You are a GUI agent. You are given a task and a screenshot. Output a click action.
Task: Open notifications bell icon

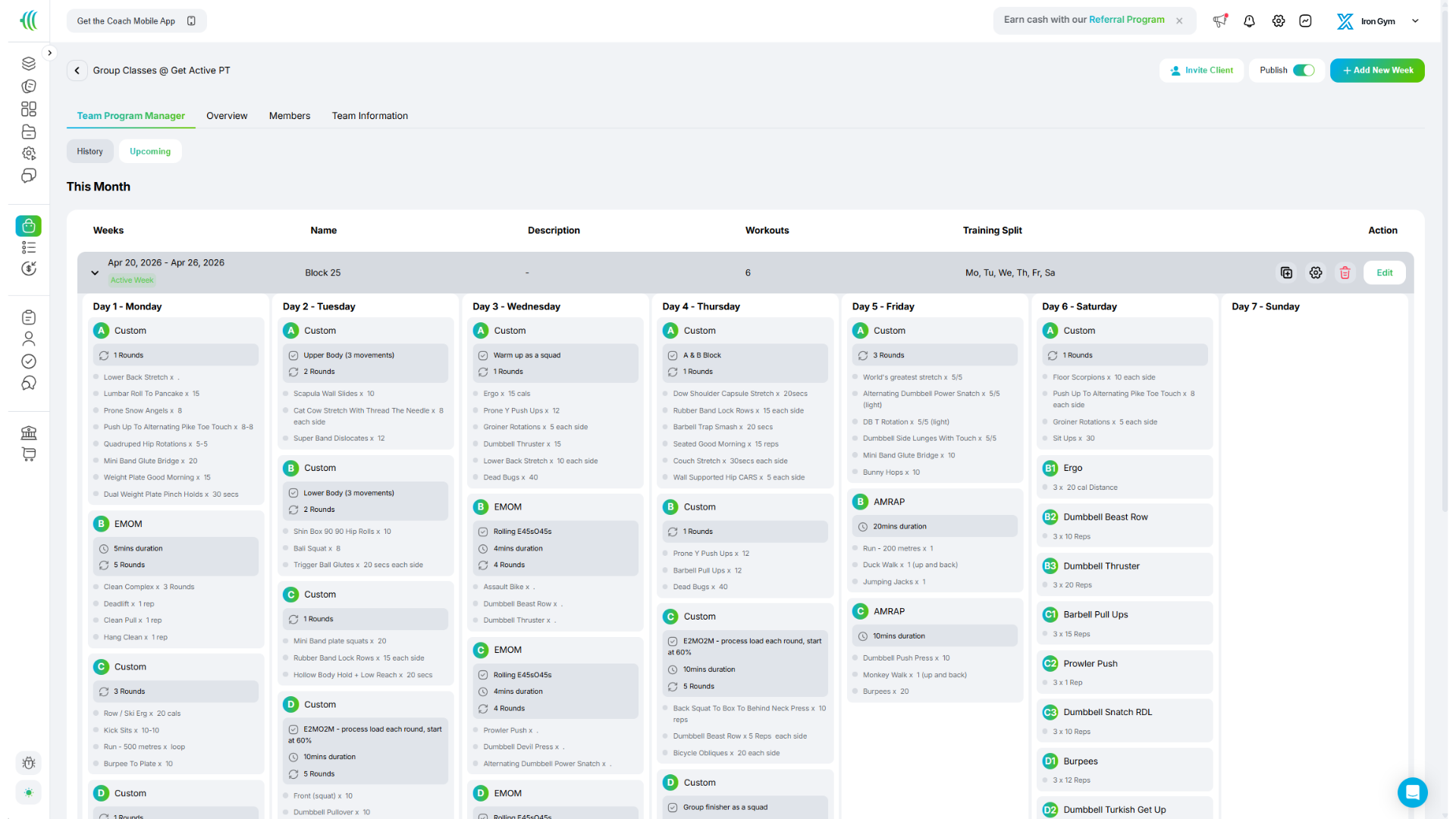coord(1249,21)
